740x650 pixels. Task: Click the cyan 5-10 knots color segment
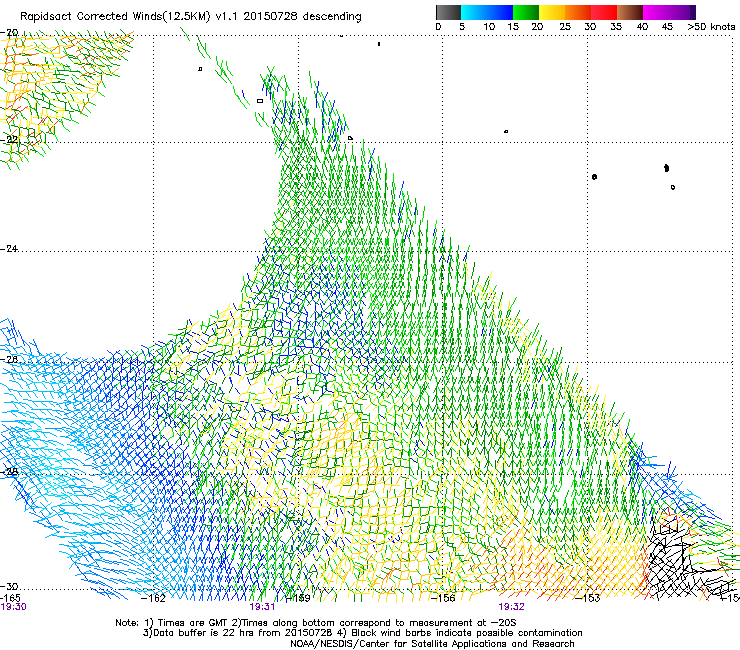(474, 12)
